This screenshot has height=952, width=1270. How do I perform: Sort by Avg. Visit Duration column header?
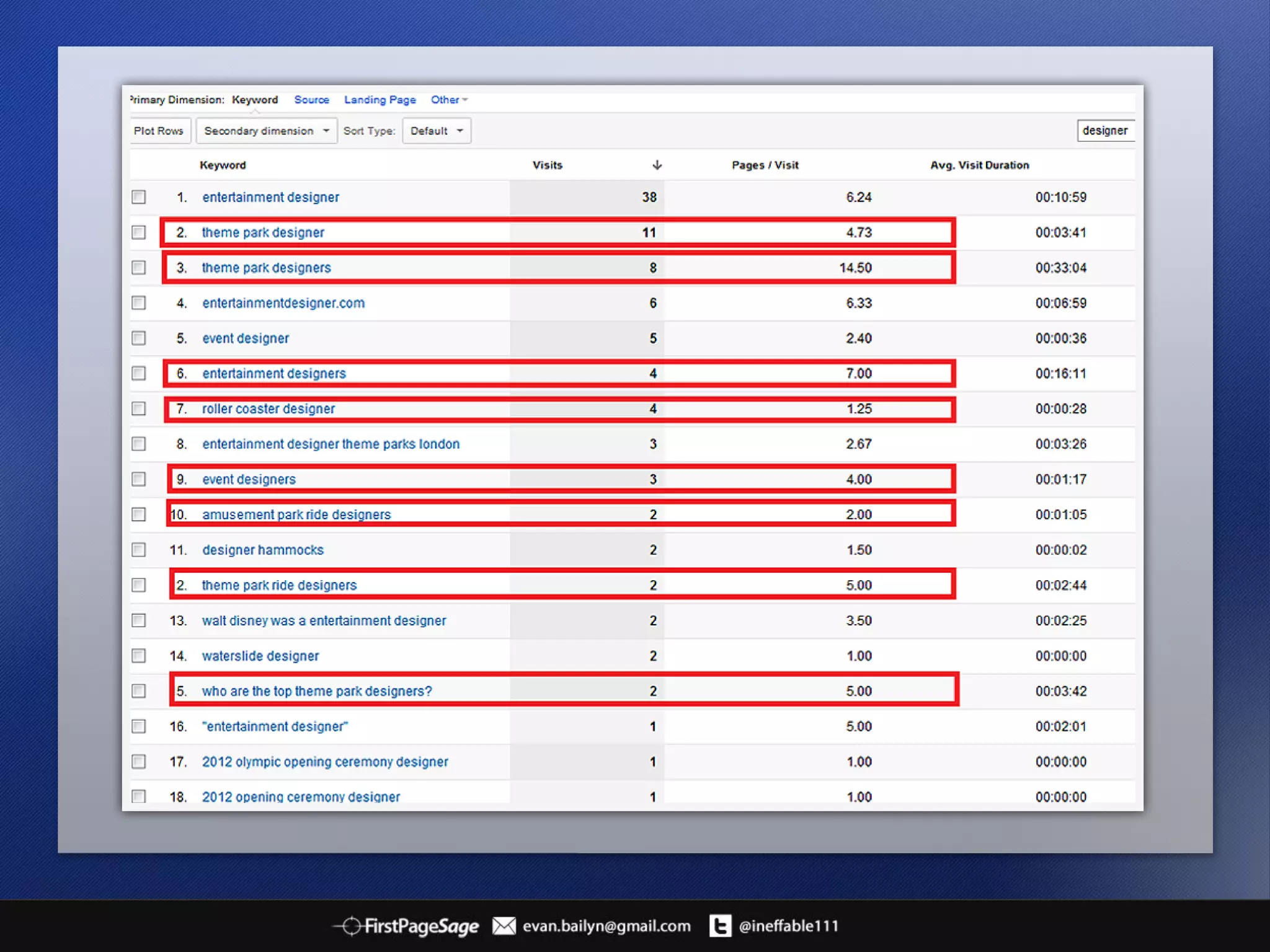(x=979, y=165)
